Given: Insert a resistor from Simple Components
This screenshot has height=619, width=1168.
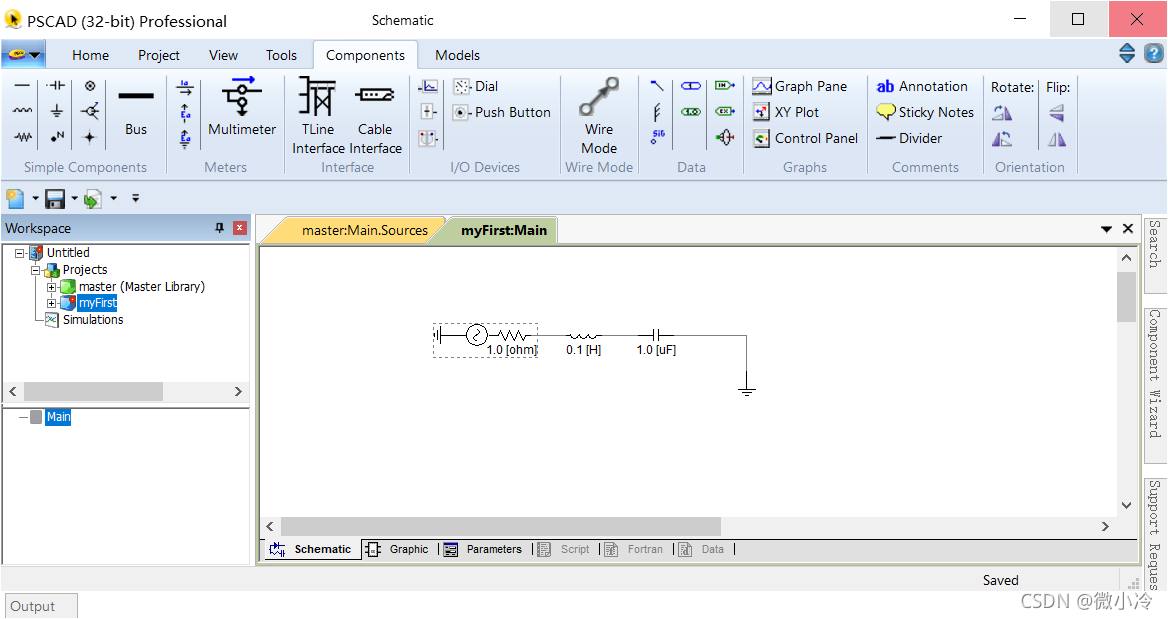Looking at the screenshot, I should pyautogui.click(x=22, y=137).
